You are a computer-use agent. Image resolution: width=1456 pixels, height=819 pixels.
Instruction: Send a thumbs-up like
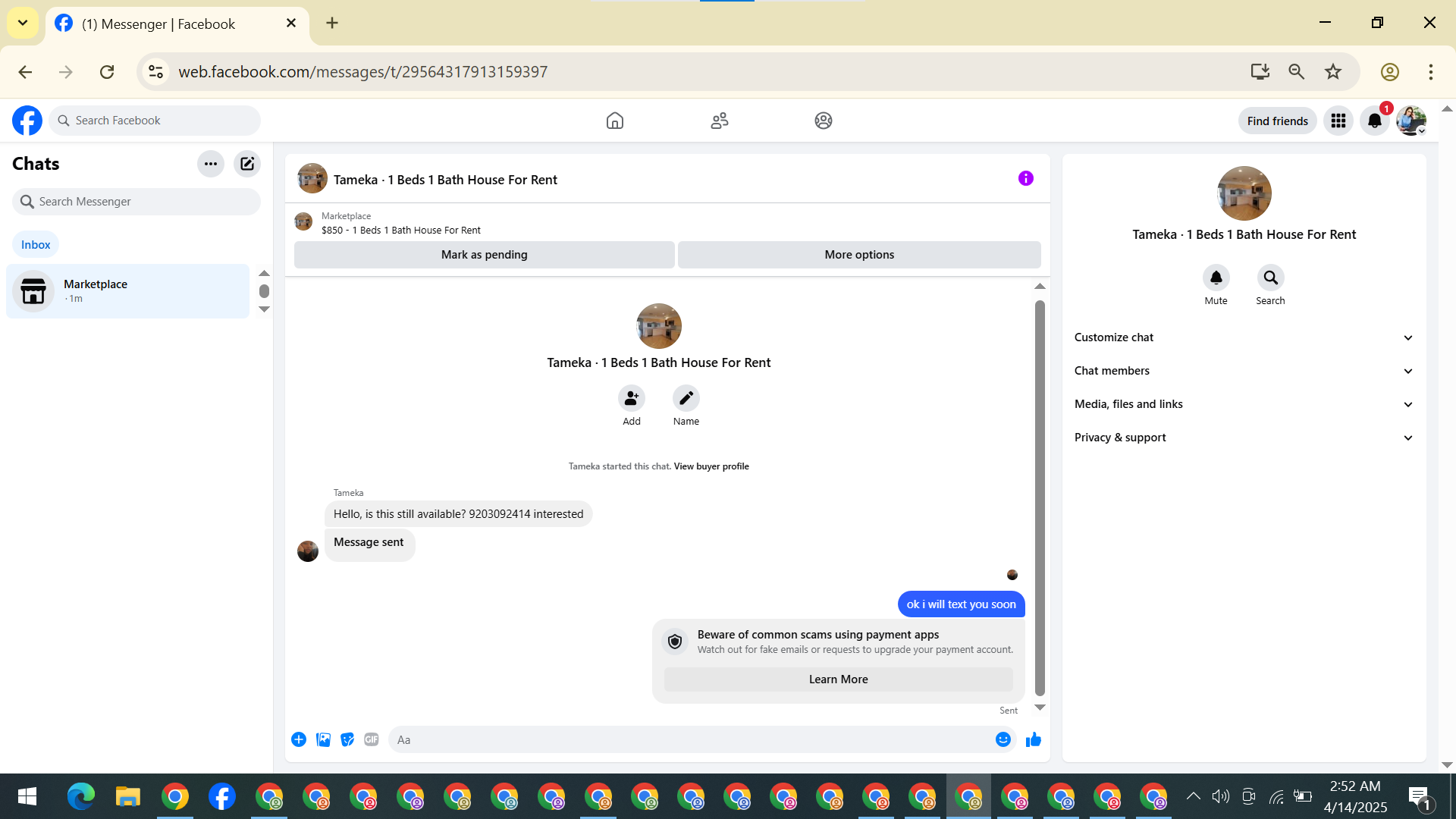coord(1033,739)
